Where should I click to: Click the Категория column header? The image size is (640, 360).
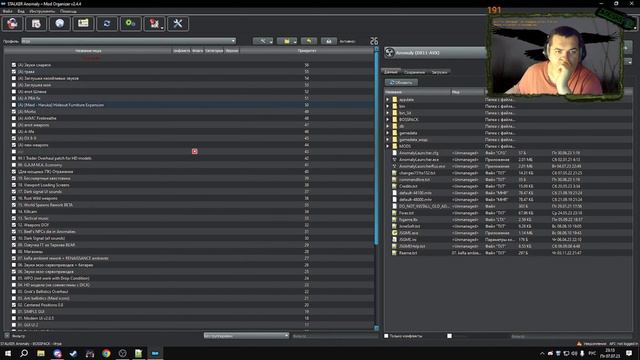(x=214, y=51)
